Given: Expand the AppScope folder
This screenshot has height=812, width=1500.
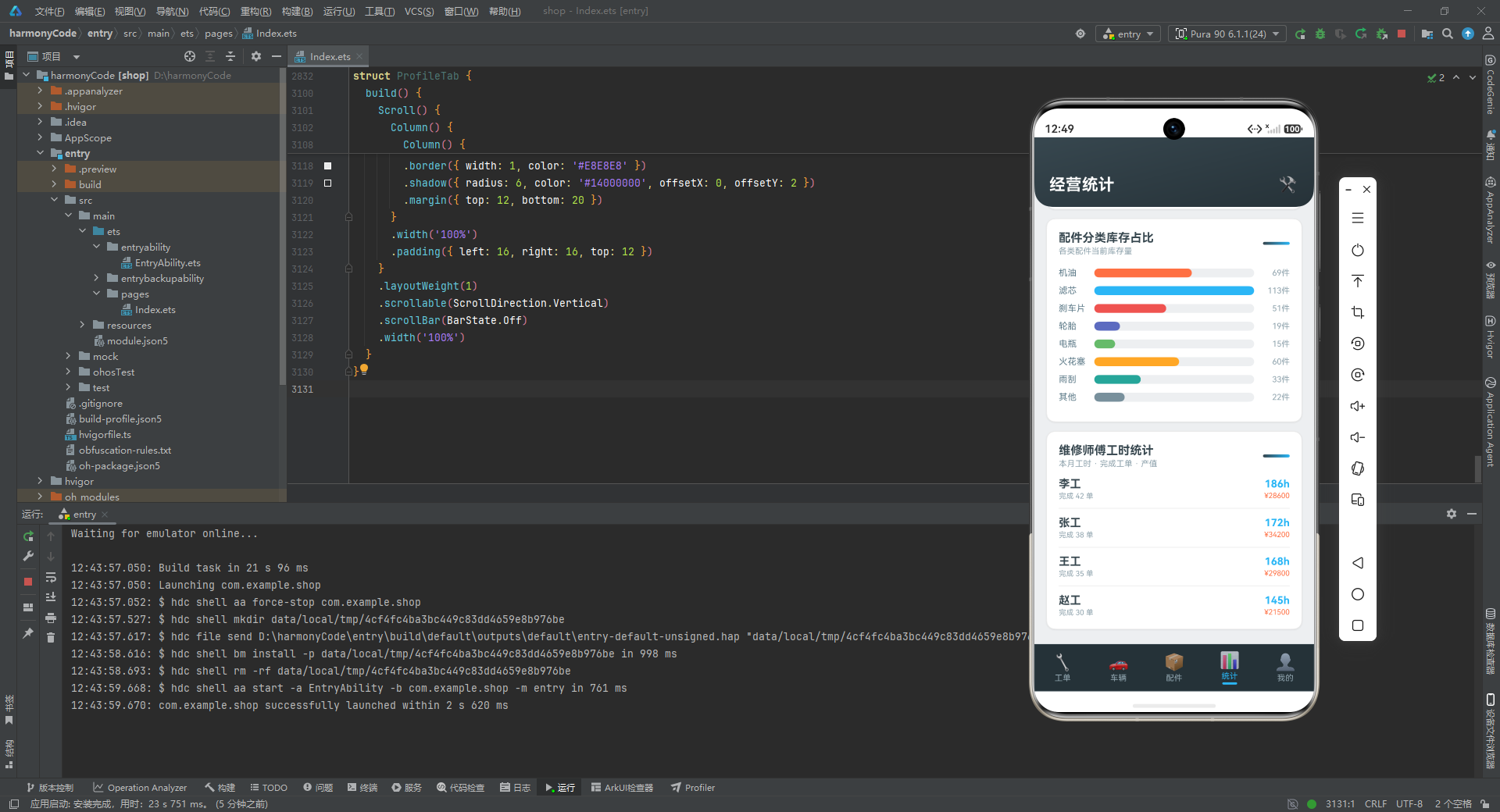Looking at the screenshot, I should (x=40, y=137).
